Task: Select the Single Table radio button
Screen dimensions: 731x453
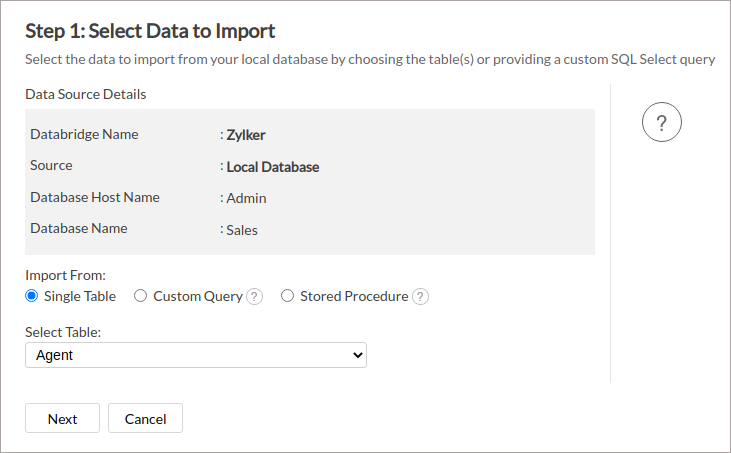Action: click(32, 296)
